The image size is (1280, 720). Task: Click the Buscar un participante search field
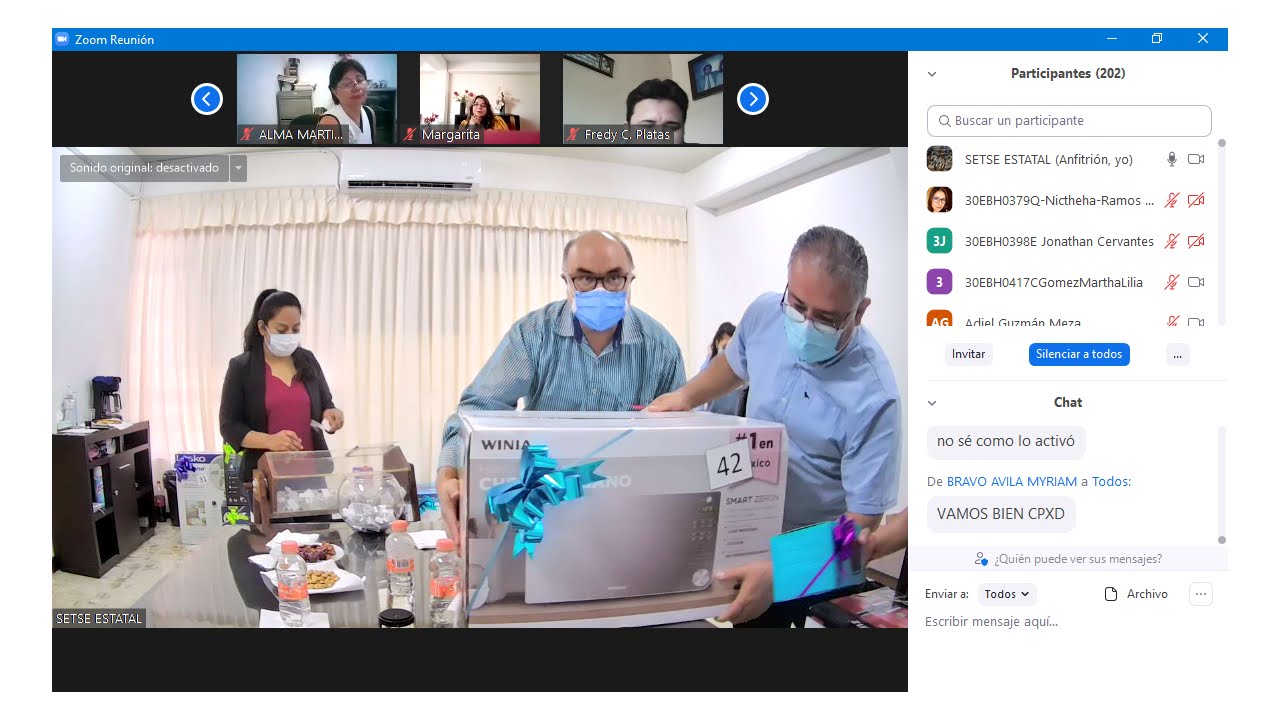[1069, 121]
